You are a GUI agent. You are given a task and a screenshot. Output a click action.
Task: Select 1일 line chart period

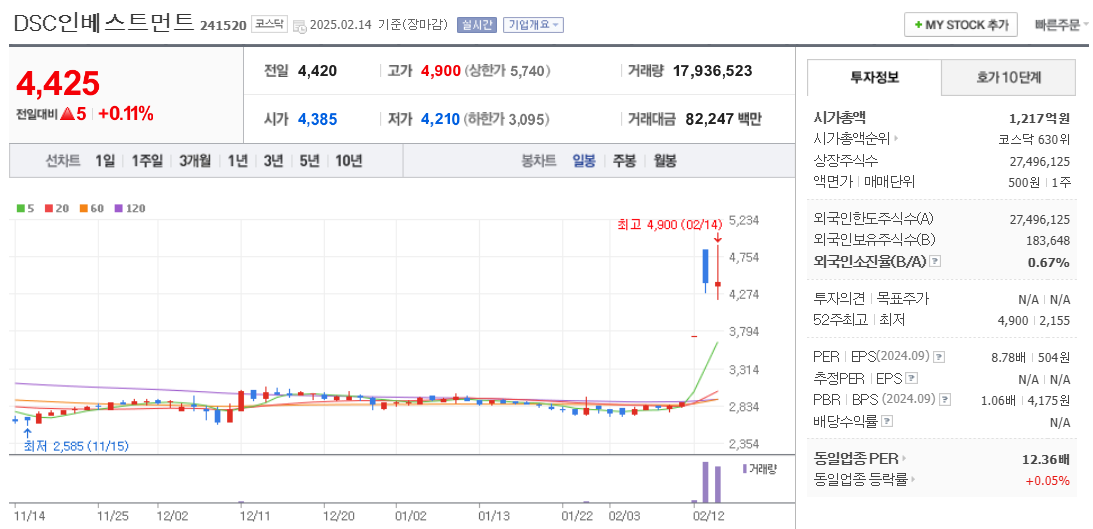tap(105, 161)
